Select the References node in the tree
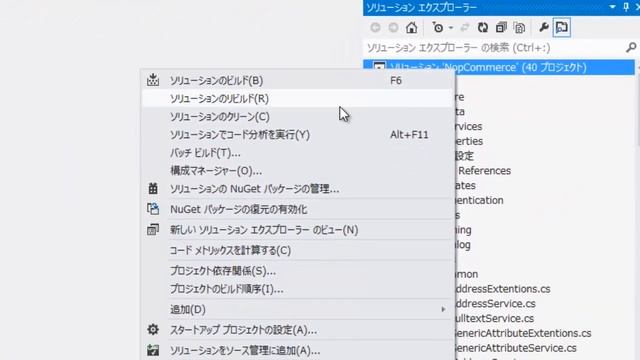The image size is (640, 360). coord(484,171)
